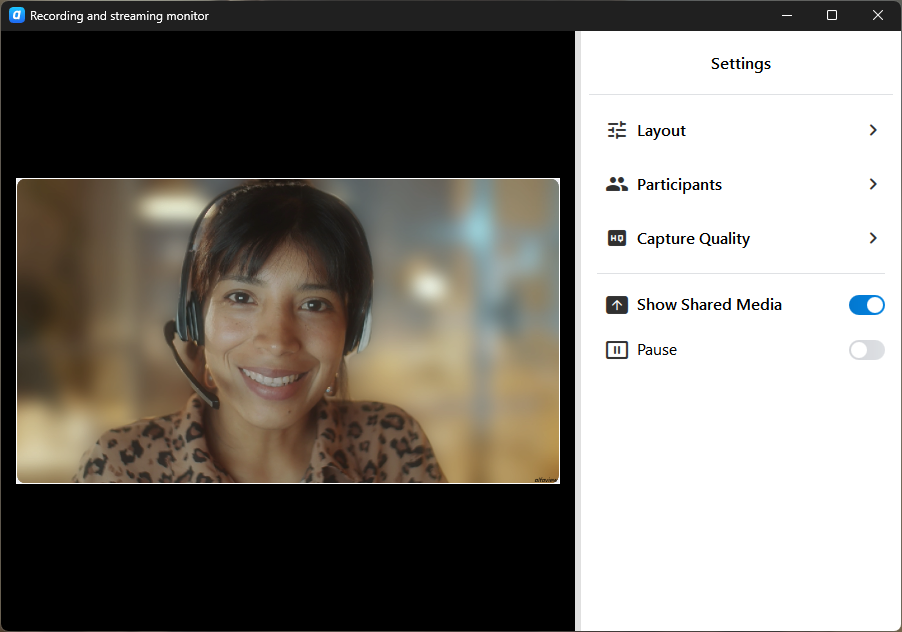Click the app logo in the title bar
Viewport: 902px width, 632px height.
click(16, 16)
